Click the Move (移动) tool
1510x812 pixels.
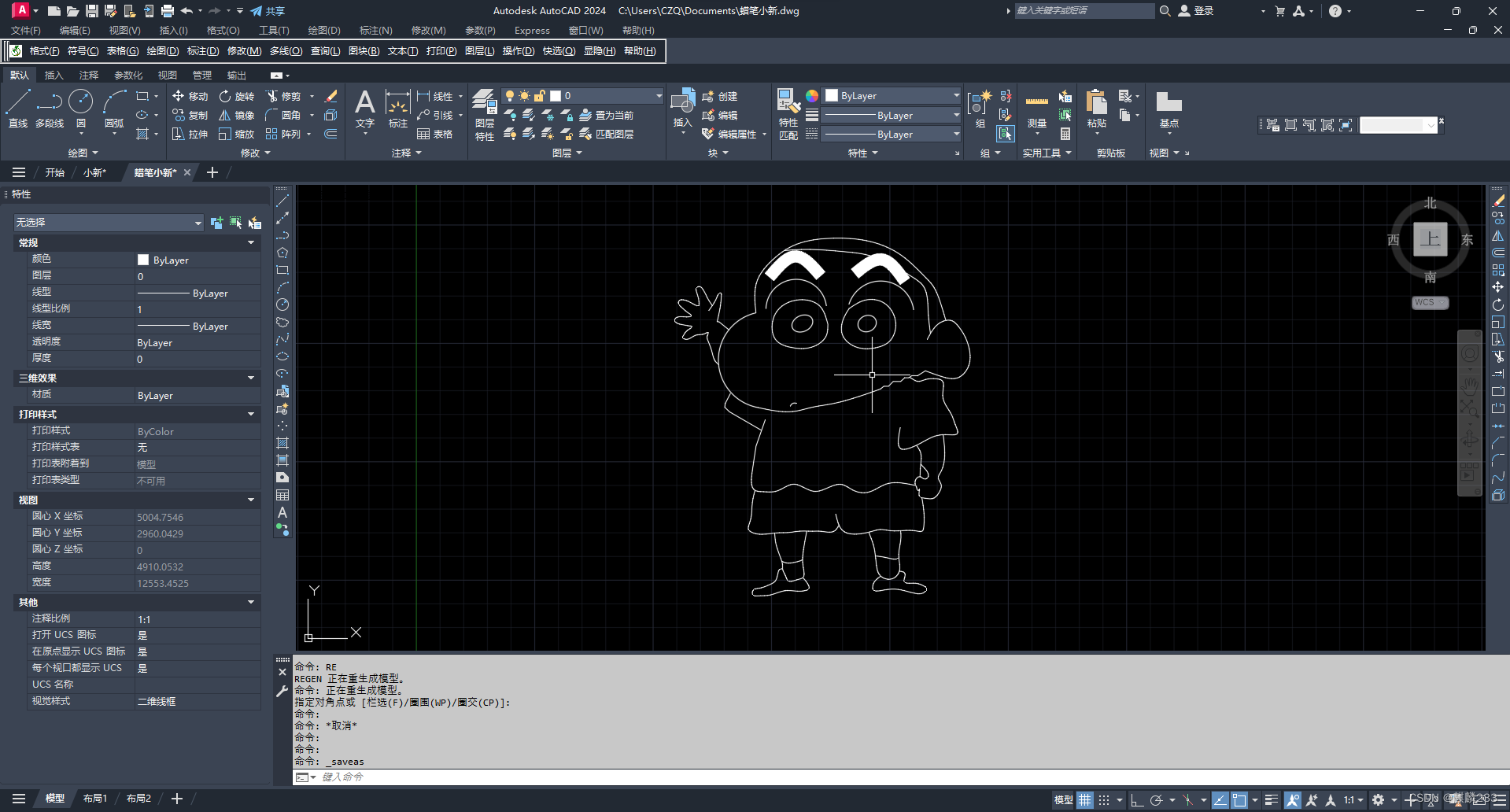coord(190,96)
